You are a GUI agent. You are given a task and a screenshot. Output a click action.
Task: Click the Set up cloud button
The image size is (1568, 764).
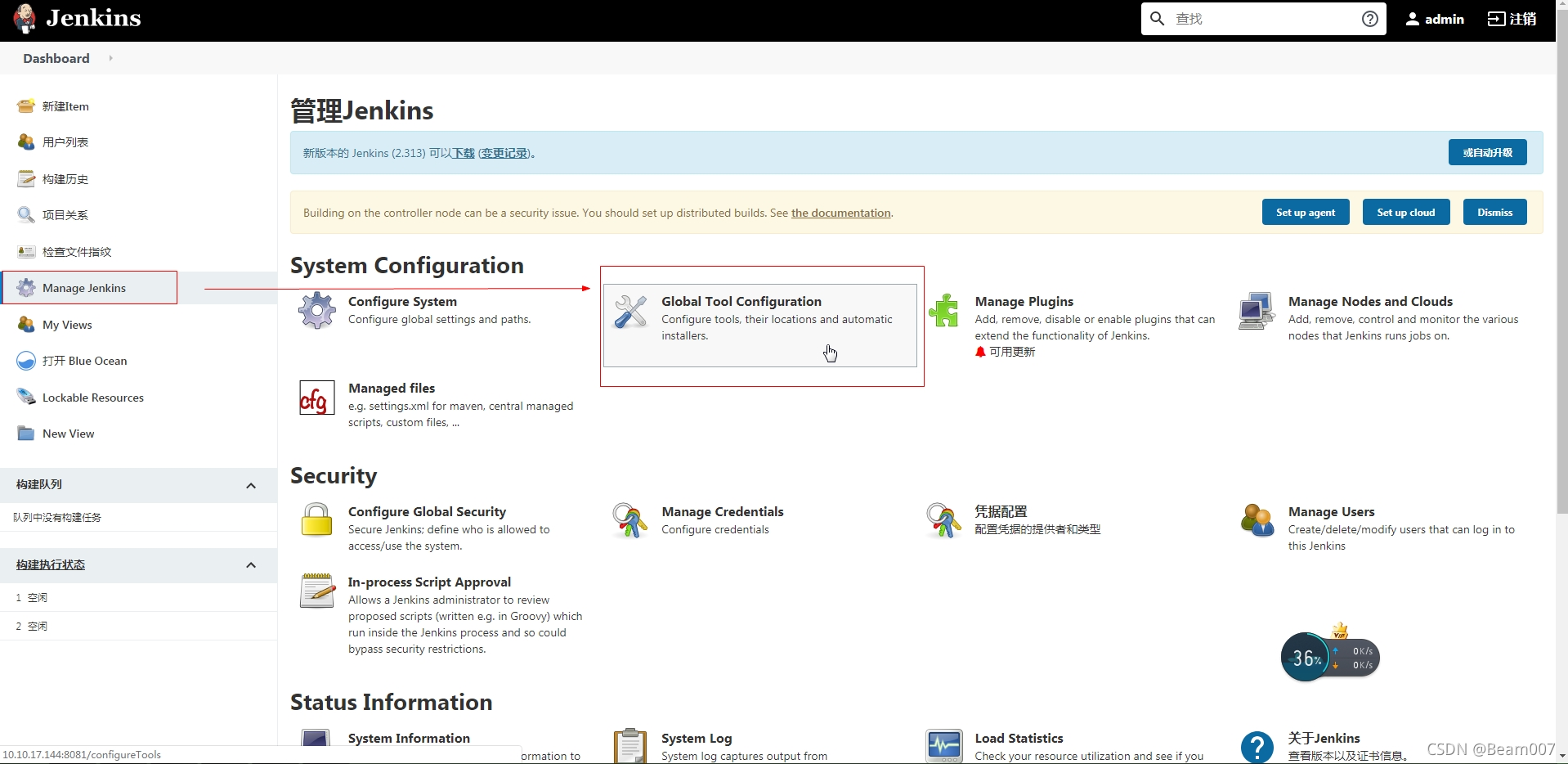[x=1405, y=212]
